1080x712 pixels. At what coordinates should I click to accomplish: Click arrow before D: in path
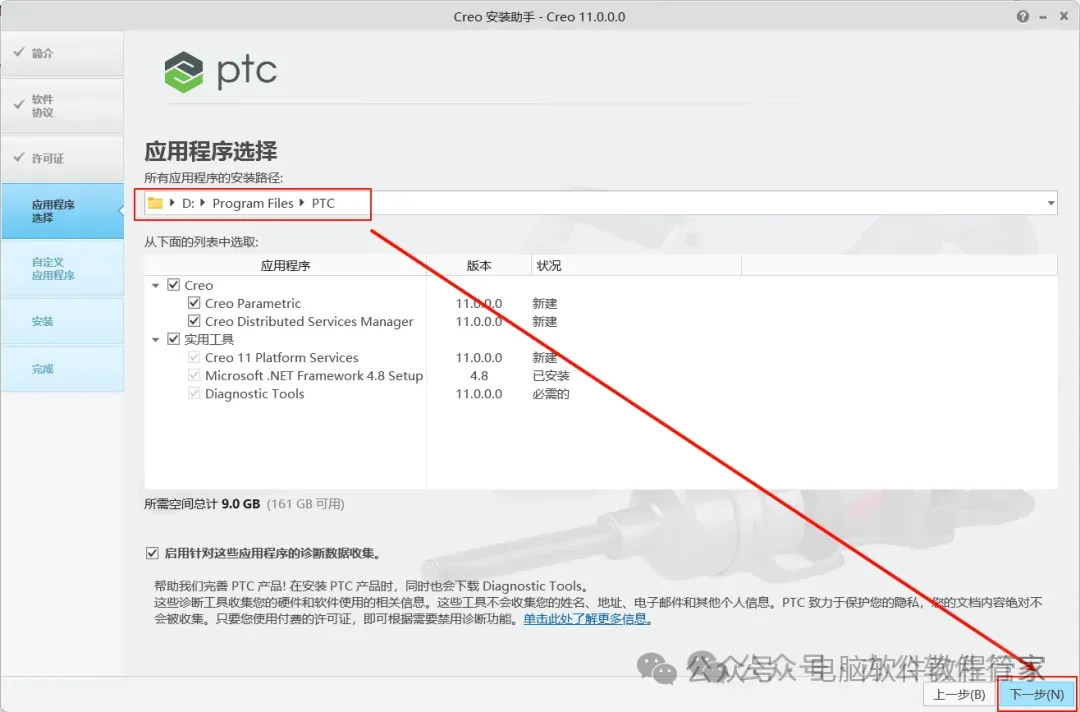[x=172, y=203]
